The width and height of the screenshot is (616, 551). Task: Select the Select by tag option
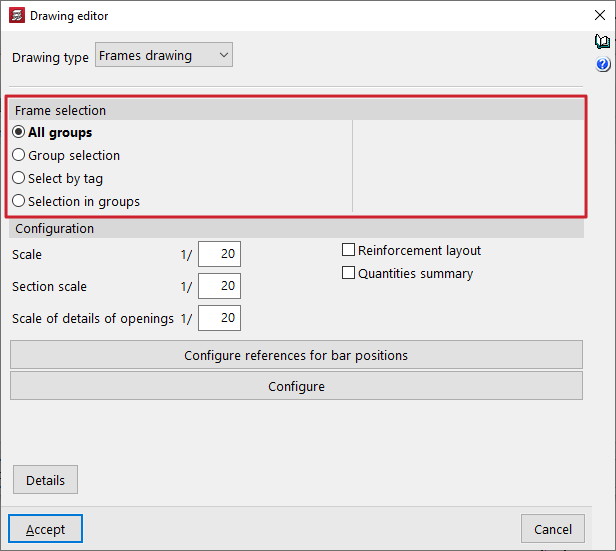pos(19,178)
